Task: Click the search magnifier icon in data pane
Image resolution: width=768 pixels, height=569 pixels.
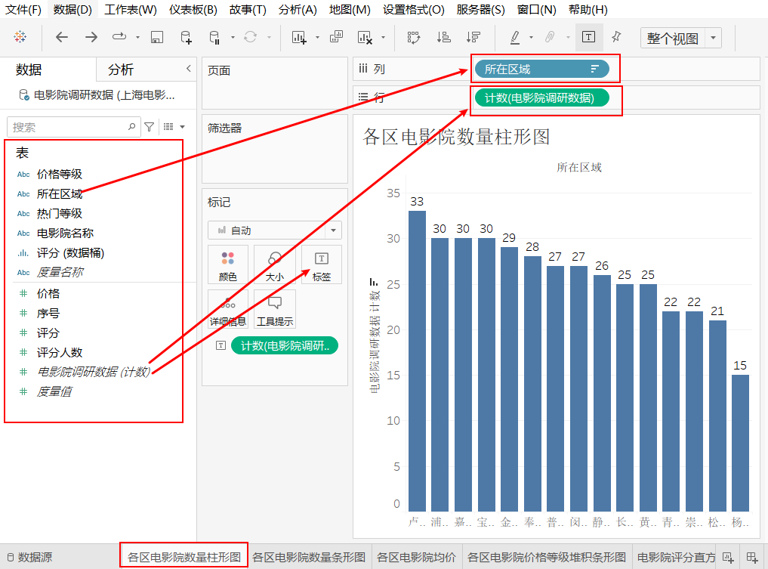Action: point(132,127)
